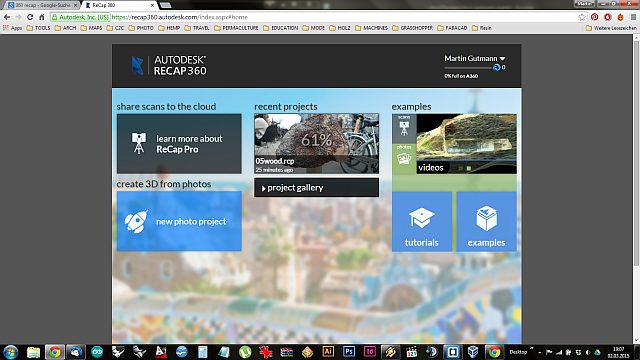Click the taskbar clock showing 13:07
This screenshot has width=640, height=360.
pyautogui.click(x=618, y=352)
